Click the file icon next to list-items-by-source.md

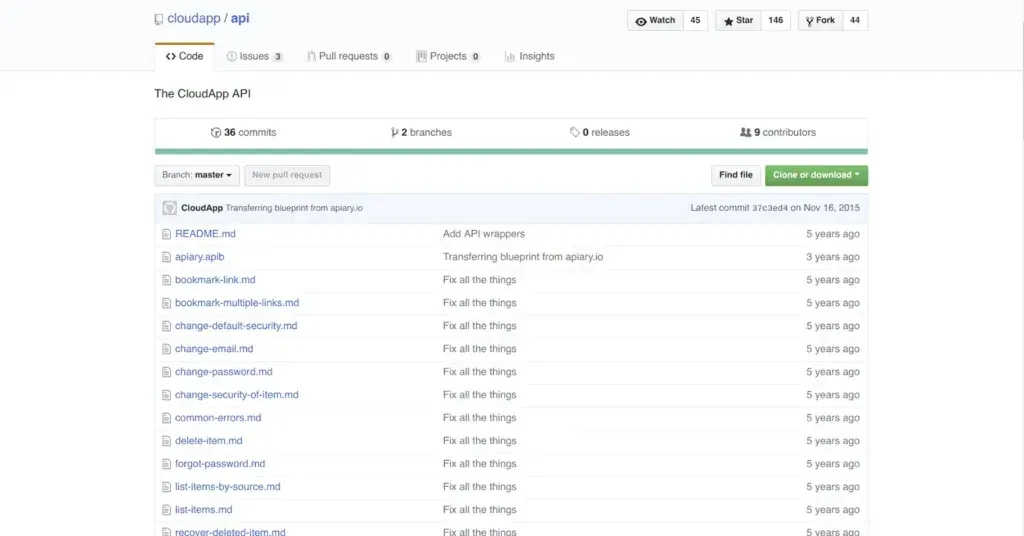point(167,487)
